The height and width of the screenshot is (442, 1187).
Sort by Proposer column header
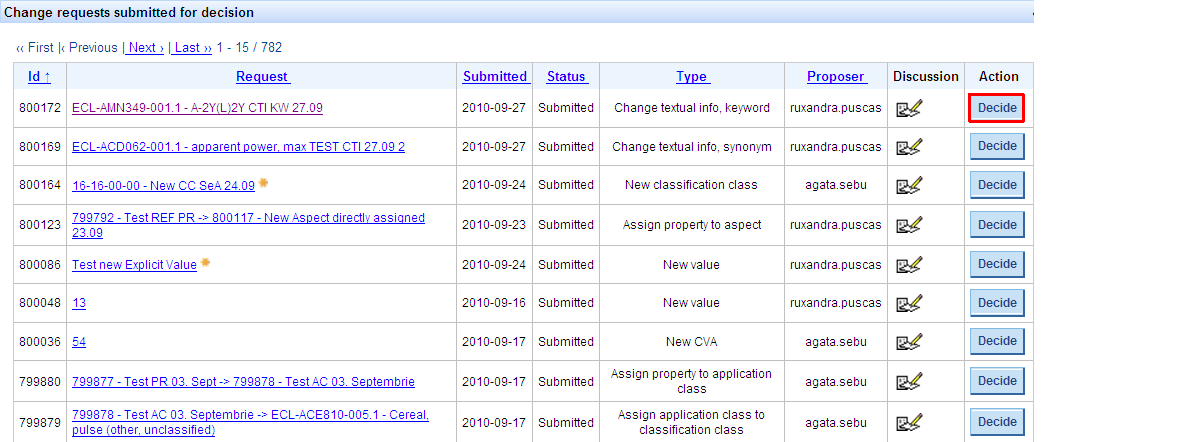point(836,77)
